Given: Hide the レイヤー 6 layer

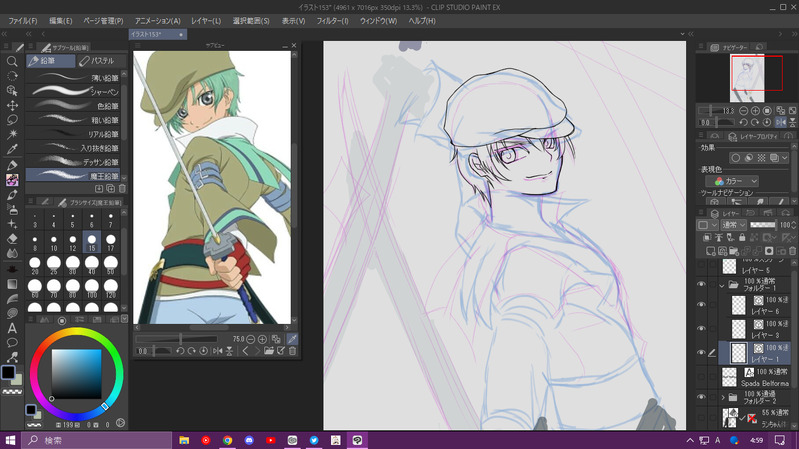Looking at the screenshot, I should [x=701, y=305].
